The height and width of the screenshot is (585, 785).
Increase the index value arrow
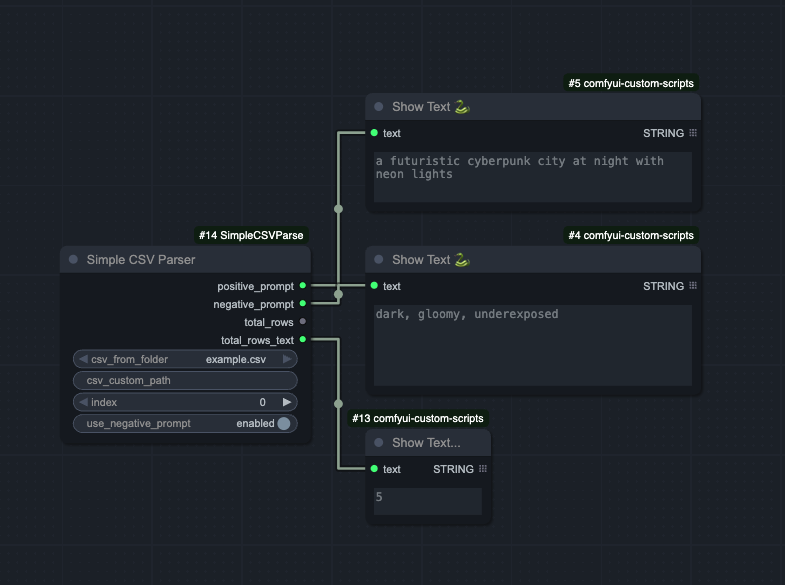tap(287, 402)
